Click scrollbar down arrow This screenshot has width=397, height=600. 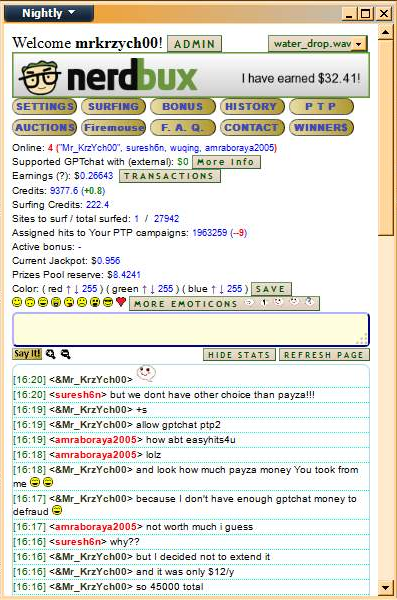tap(386, 587)
